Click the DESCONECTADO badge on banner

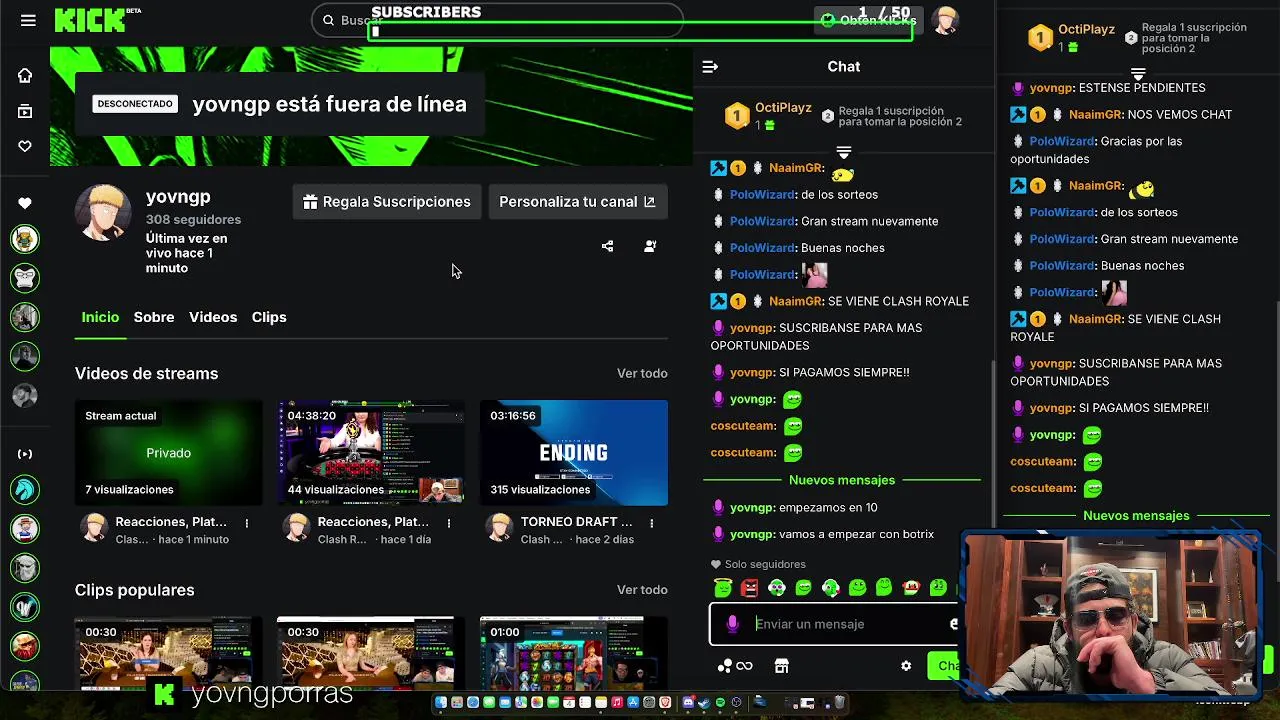pyautogui.click(x=135, y=104)
